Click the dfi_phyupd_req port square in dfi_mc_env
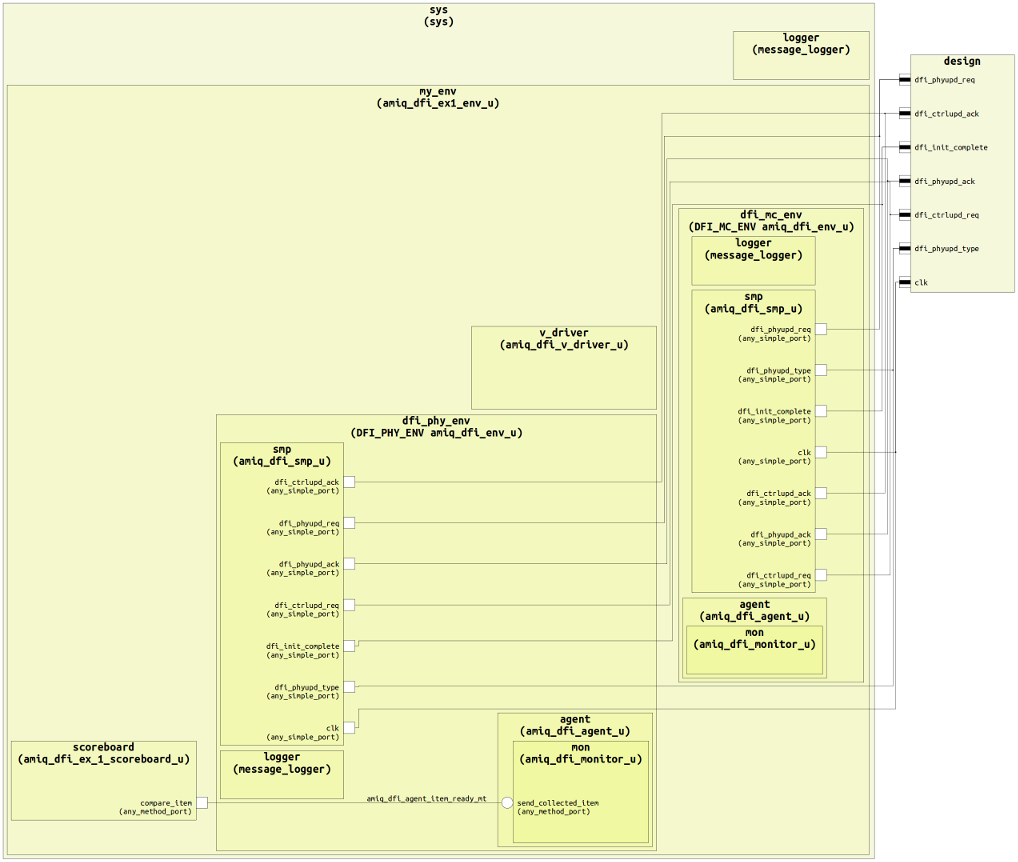This screenshot has width=1018, height=862. click(821, 328)
